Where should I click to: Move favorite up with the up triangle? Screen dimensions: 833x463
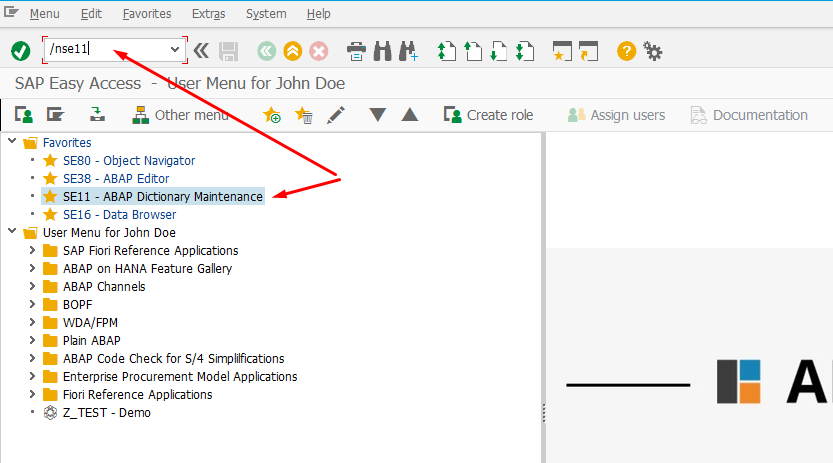tap(410, 114)
